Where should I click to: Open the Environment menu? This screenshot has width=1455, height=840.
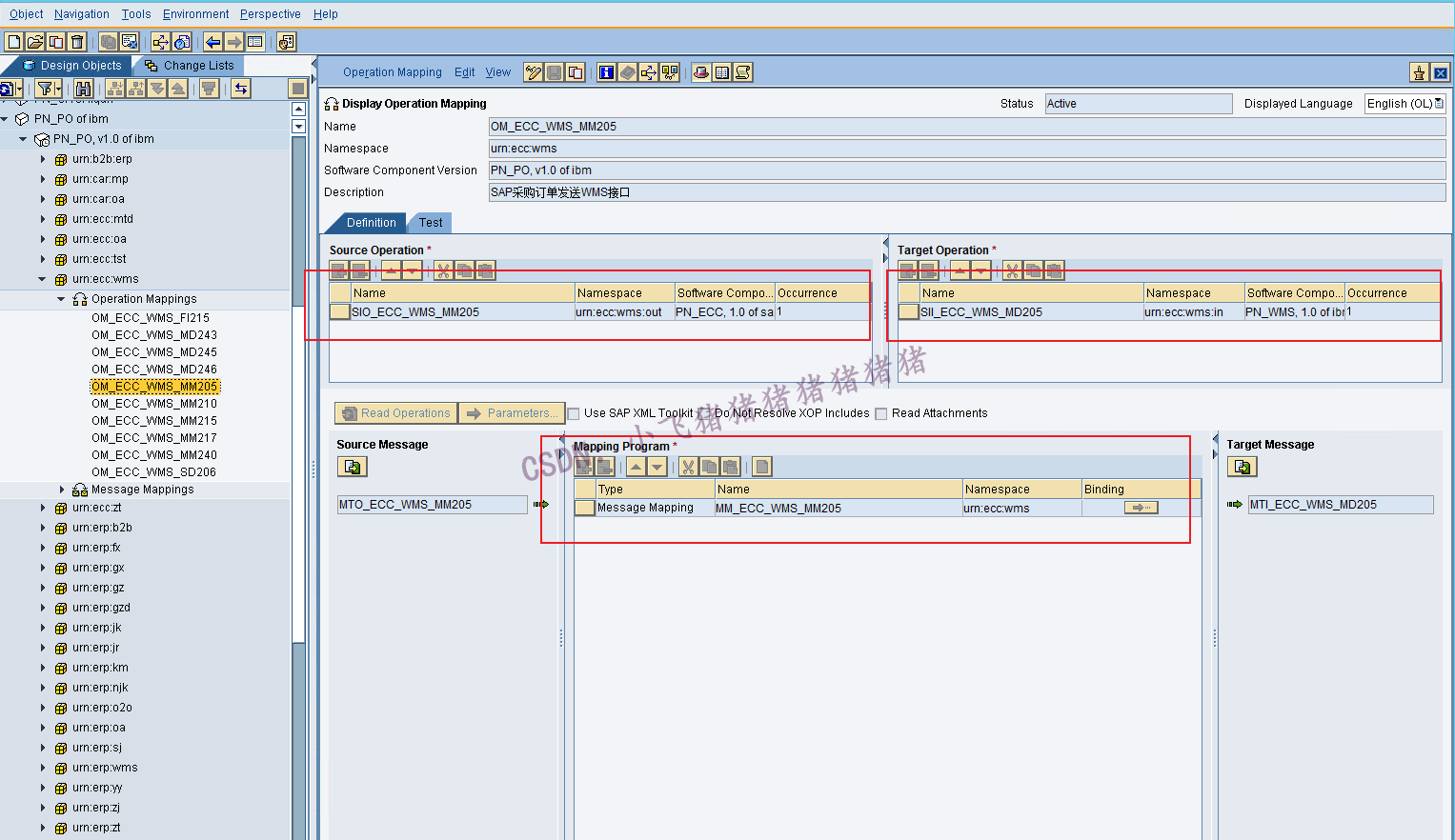[x=195, y=14]
